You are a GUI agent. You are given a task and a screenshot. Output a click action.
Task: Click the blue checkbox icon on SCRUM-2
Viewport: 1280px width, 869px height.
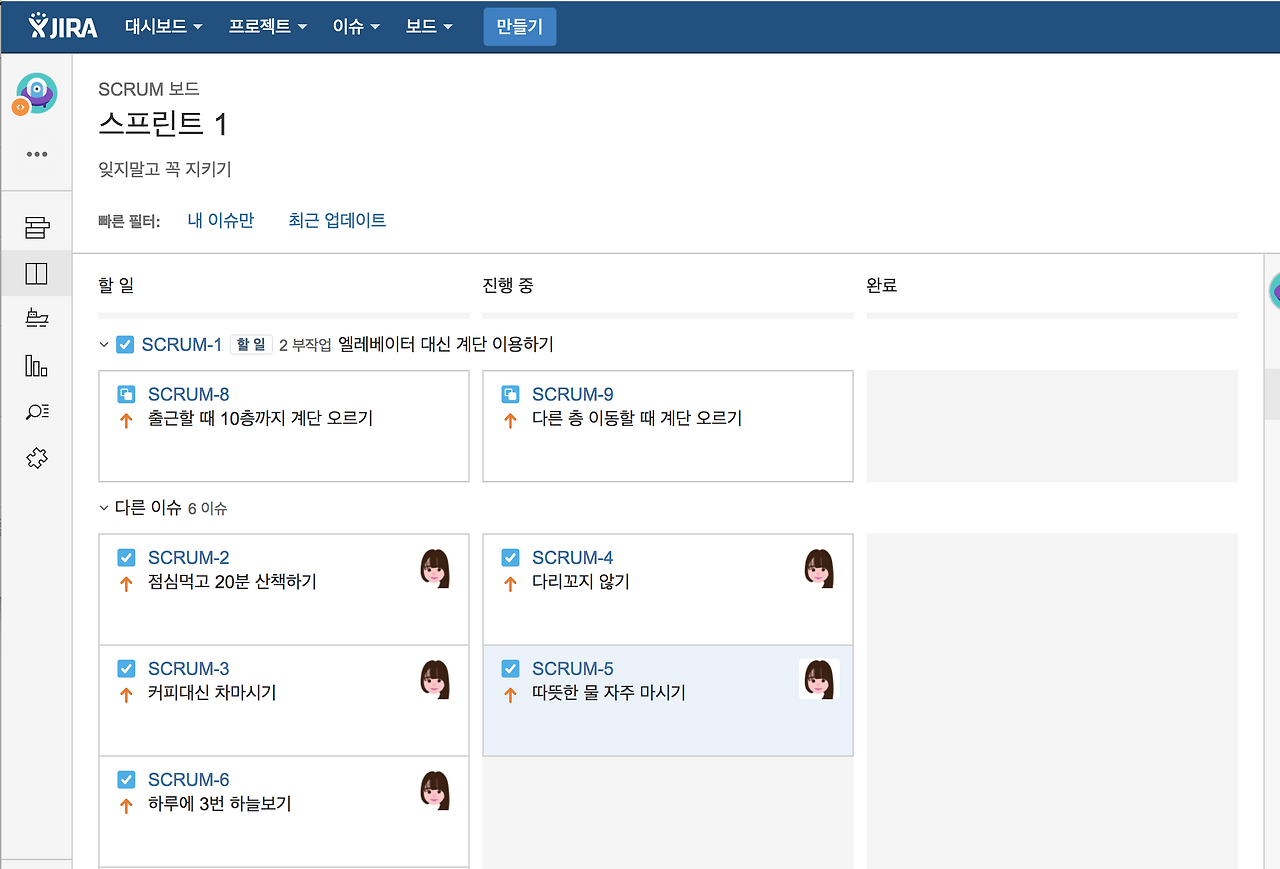point(126,557)
